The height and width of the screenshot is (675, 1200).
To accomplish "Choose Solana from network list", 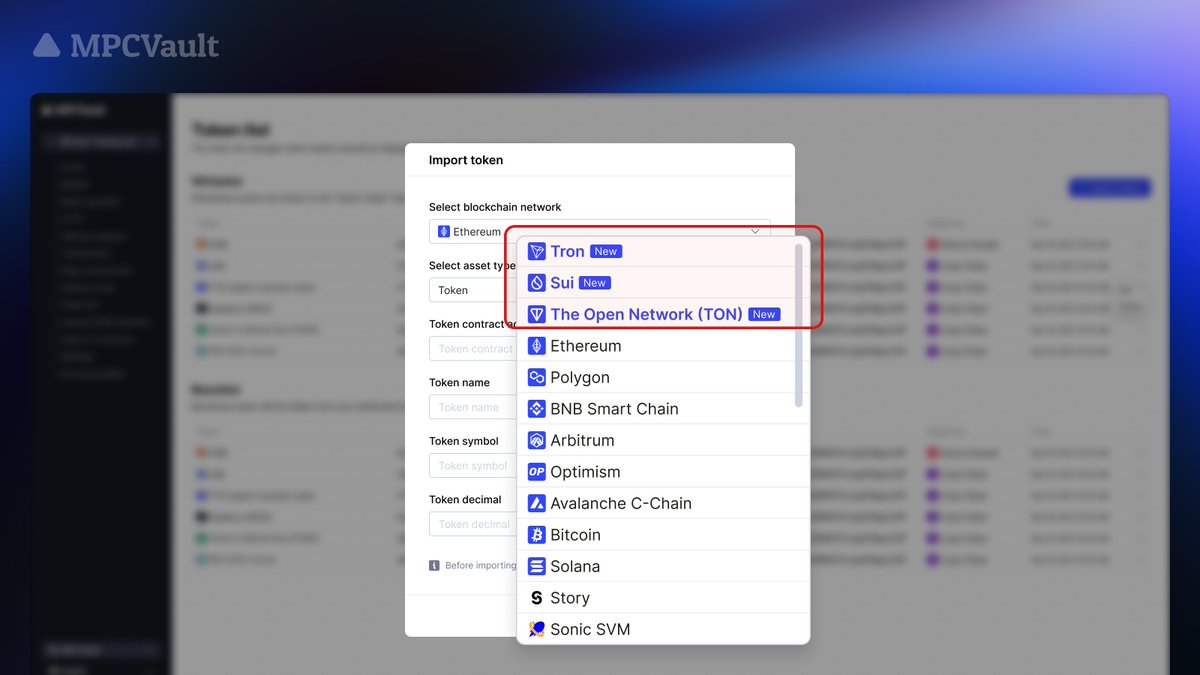I will click(663, 566).
